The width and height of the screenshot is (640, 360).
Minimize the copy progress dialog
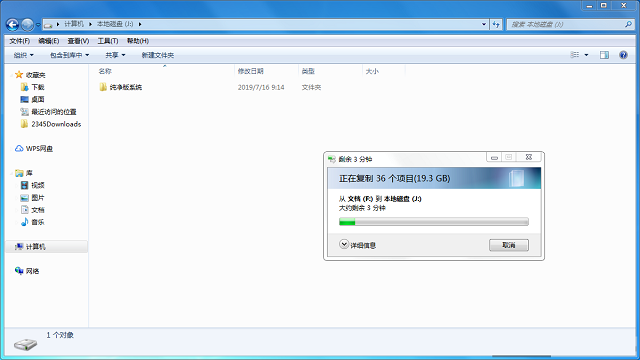[494, 157]
